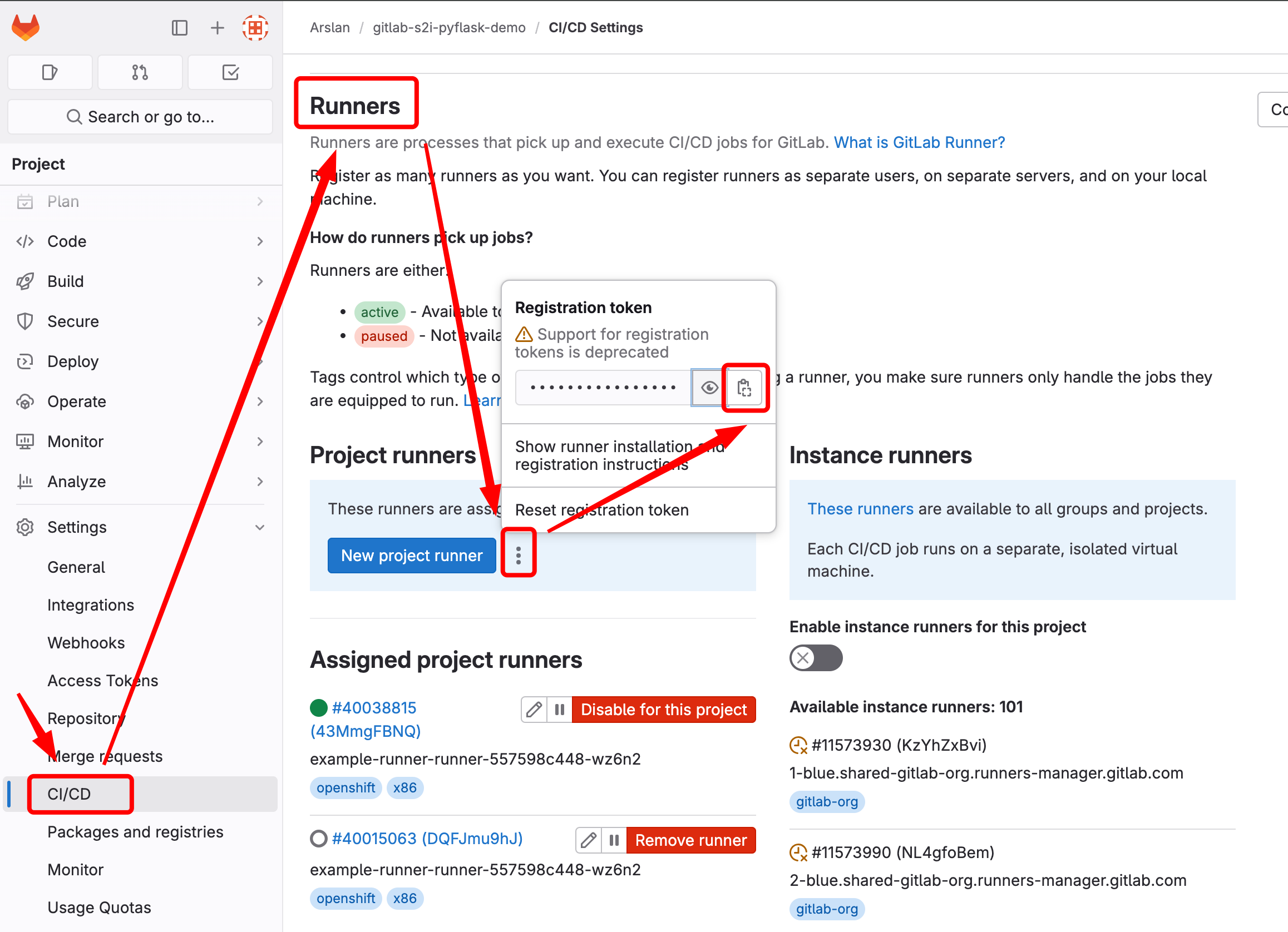Open runner #40015063 (DQFJmu9hJ)

click(427, 839)
